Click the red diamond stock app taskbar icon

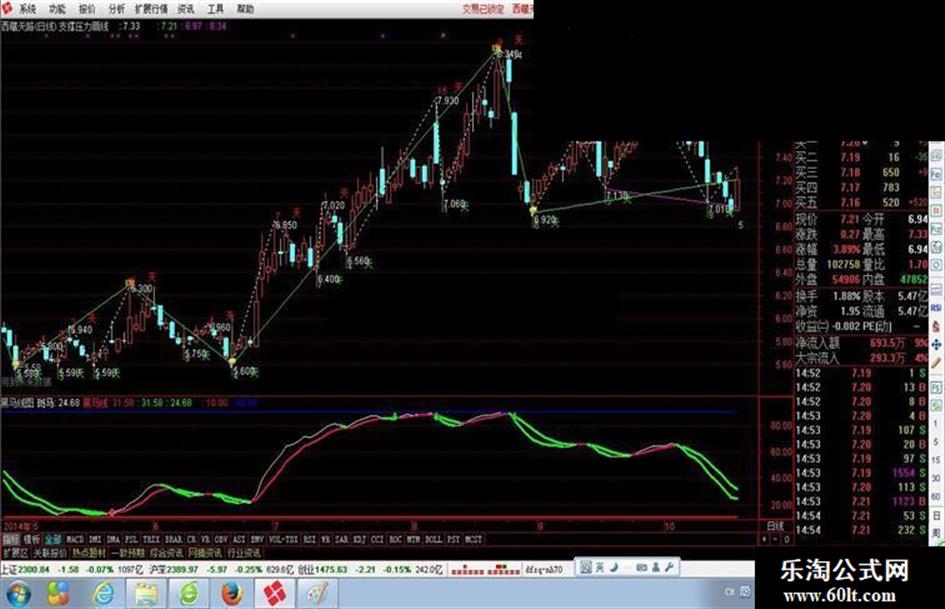click(x=274, y=594)
